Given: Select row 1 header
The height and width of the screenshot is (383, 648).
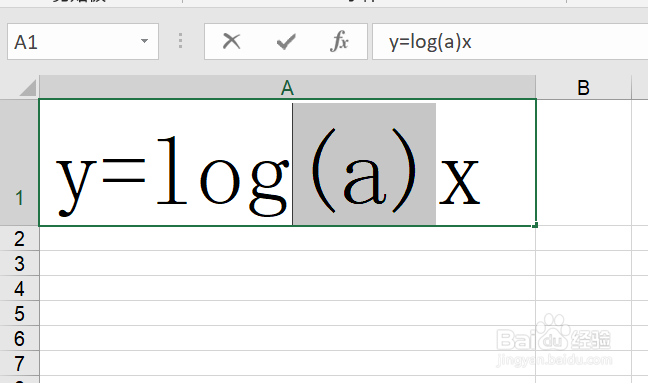Looking at the screenshot, I should pos(19,163).
